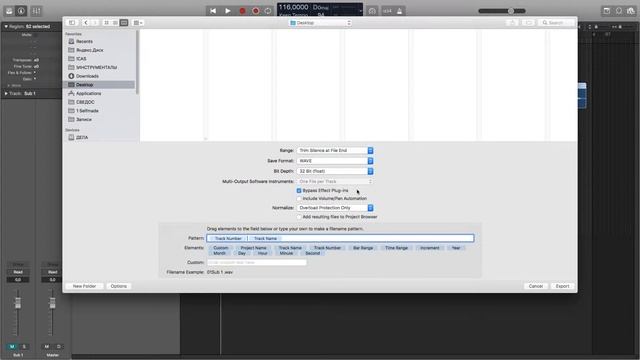The height and width of the screenshot is (360, 640).
Task: Toggle Solo on Sub 1 channel strip
Action: point(24,347)
